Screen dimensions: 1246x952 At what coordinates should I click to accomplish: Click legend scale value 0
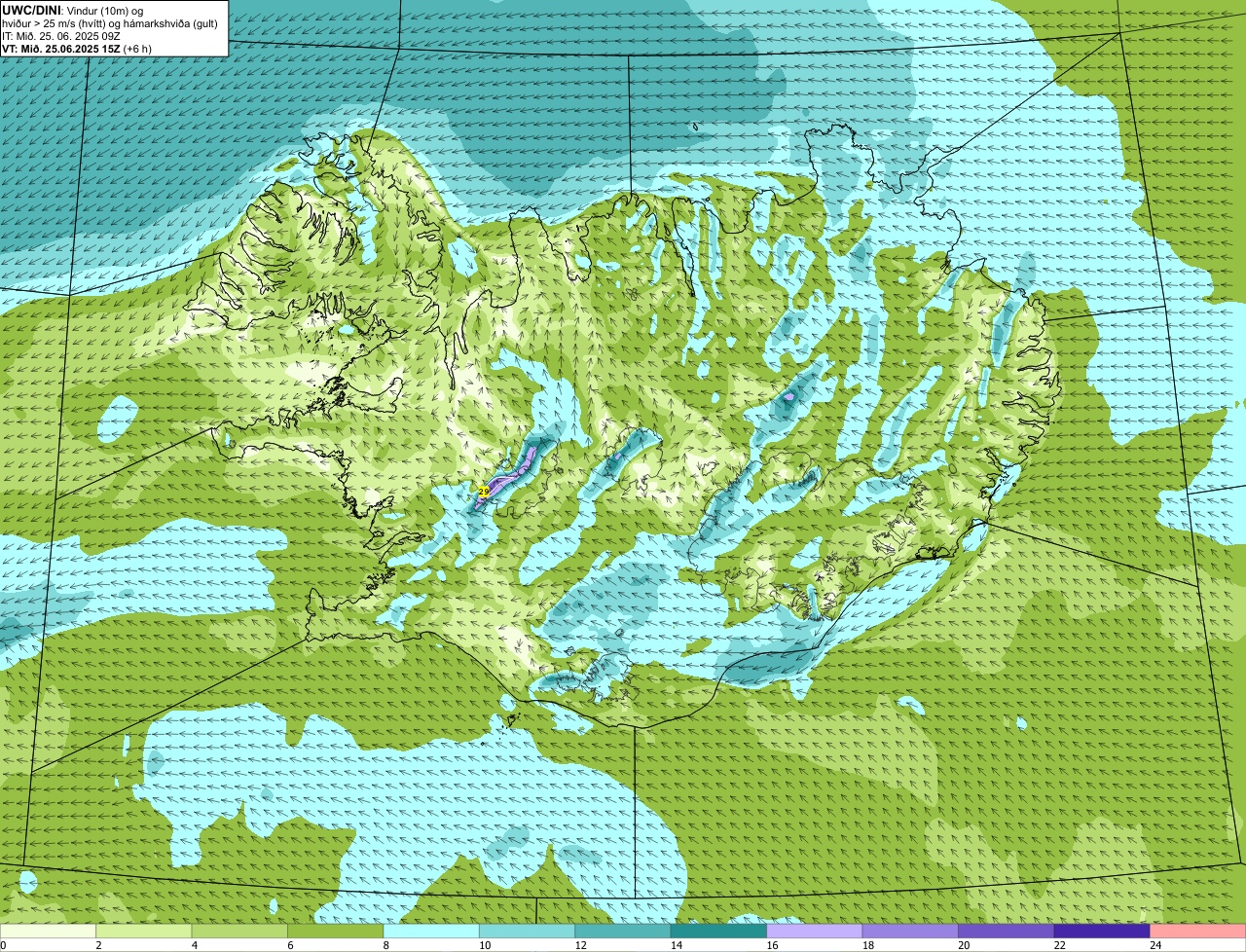click(3, 945)
